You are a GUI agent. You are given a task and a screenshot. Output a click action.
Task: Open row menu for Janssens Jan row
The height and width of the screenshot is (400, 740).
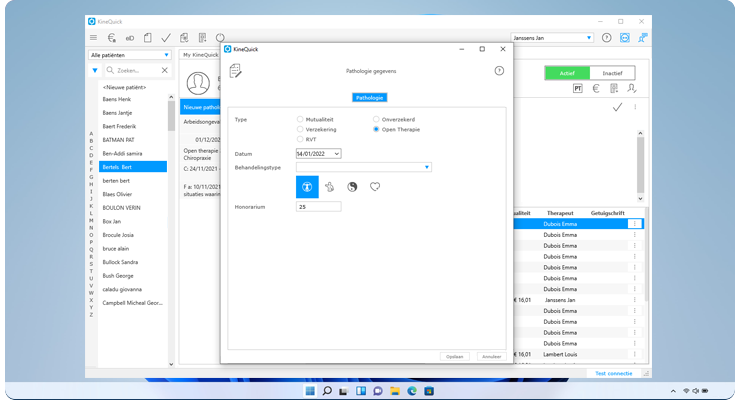[635, 300]
